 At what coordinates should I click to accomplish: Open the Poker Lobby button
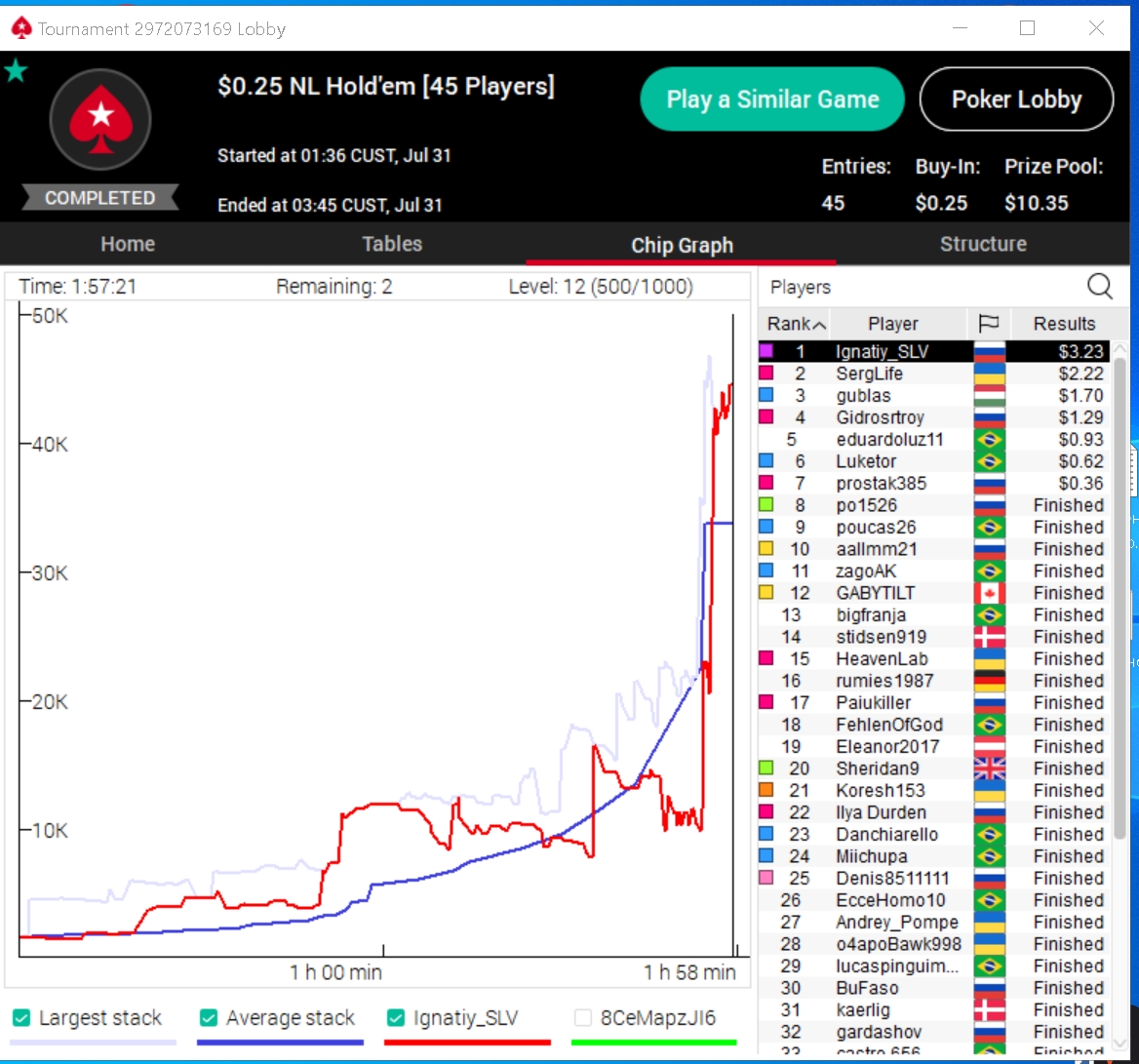(x=1016, y=99)
